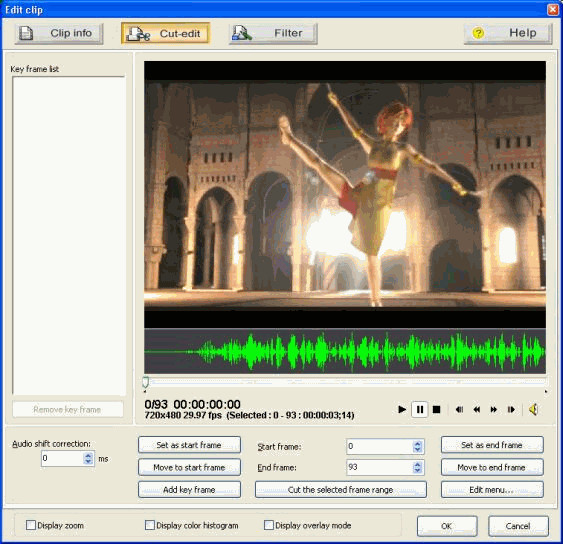Fast-forward using the double-arrow icon

494,409
